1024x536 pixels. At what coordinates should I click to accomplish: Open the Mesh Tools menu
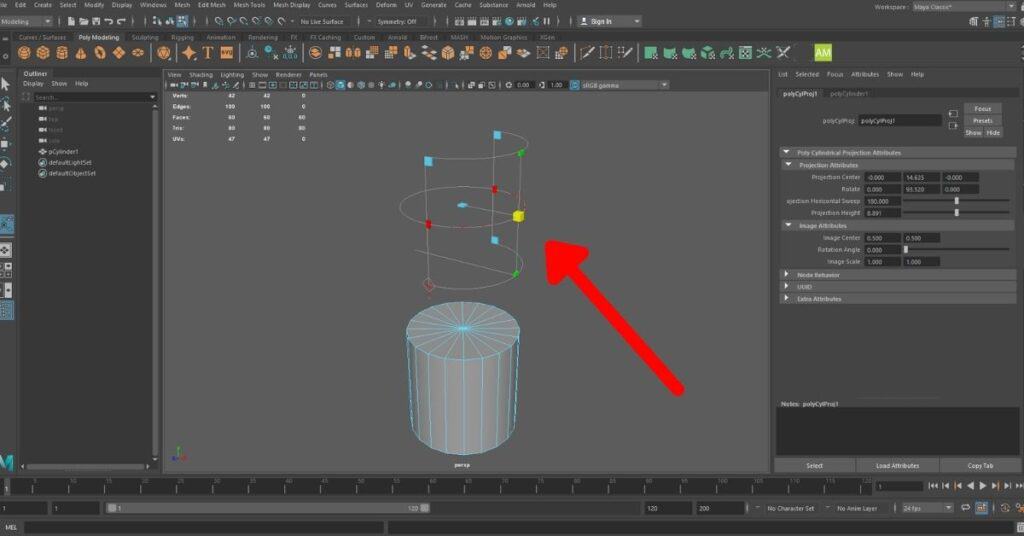[x=251, y=5]
